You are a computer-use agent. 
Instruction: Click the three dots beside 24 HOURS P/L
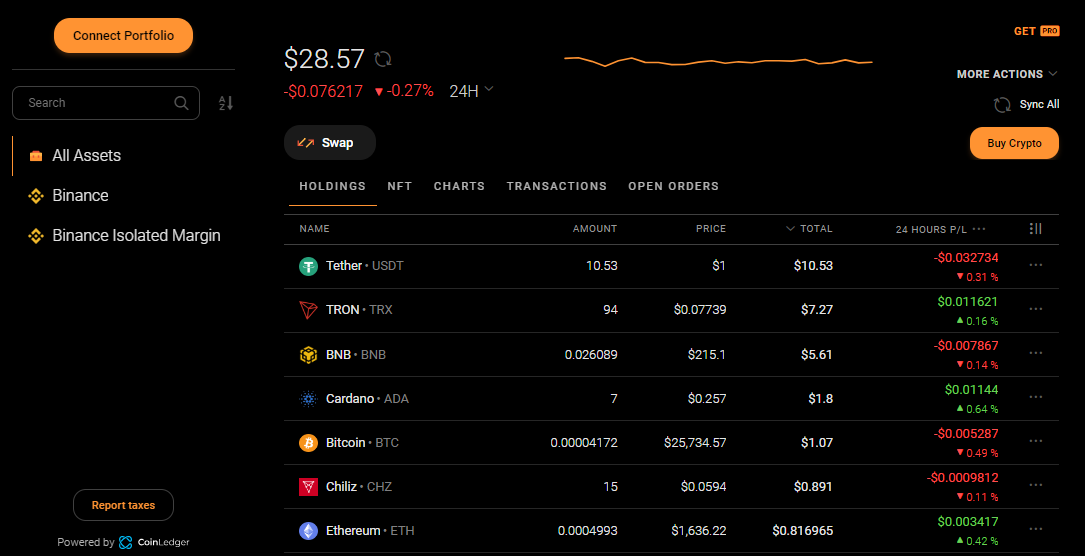click(x=978, y=229)
